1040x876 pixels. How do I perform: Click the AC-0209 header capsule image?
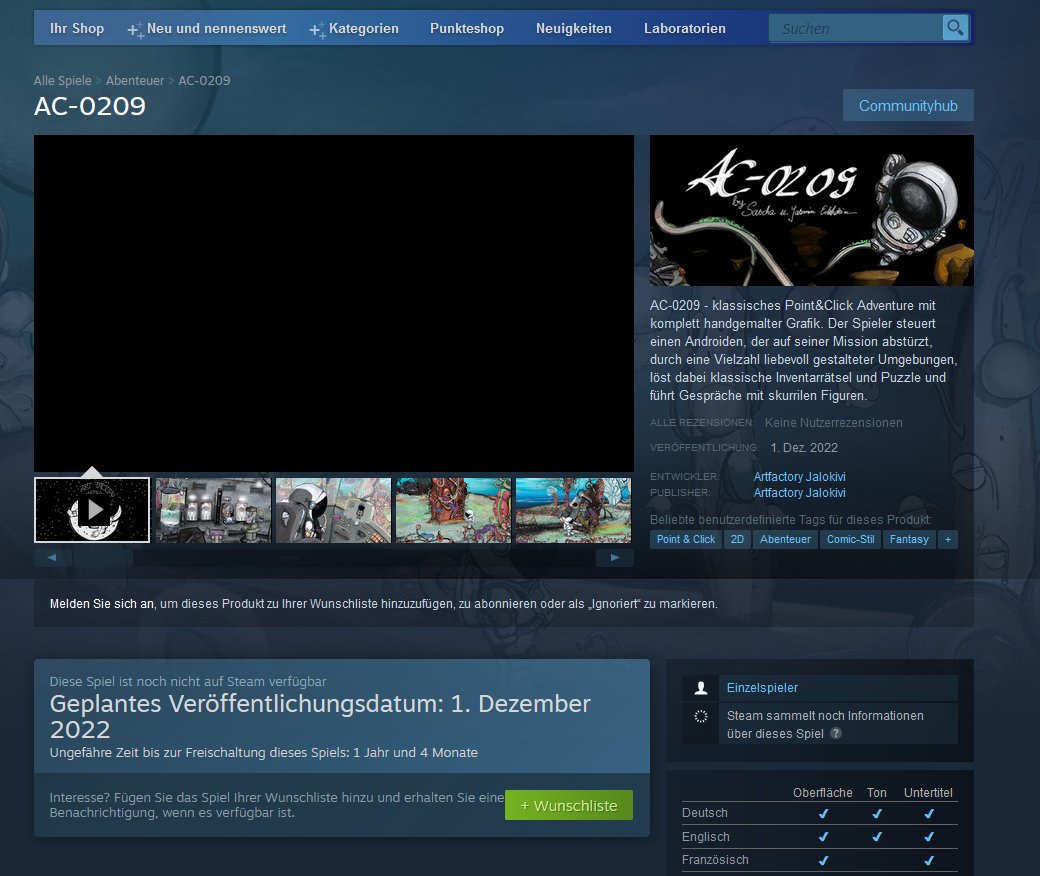point(811,211)
